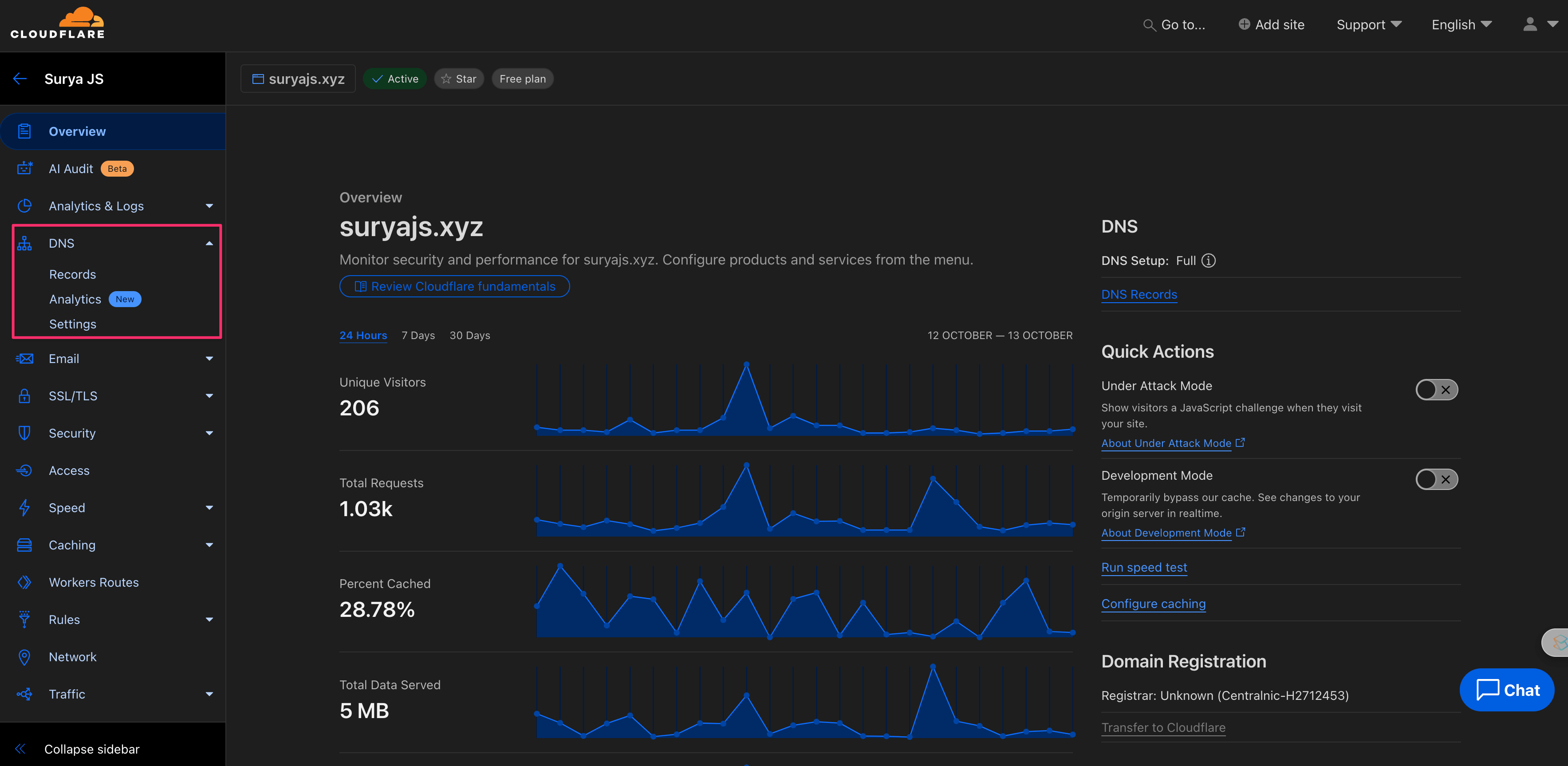This screenshot has height=766, width=1568.
Task: Click the suryajs.xyz domain selector button
Action: pyautogui.click(x=298, y=79)
